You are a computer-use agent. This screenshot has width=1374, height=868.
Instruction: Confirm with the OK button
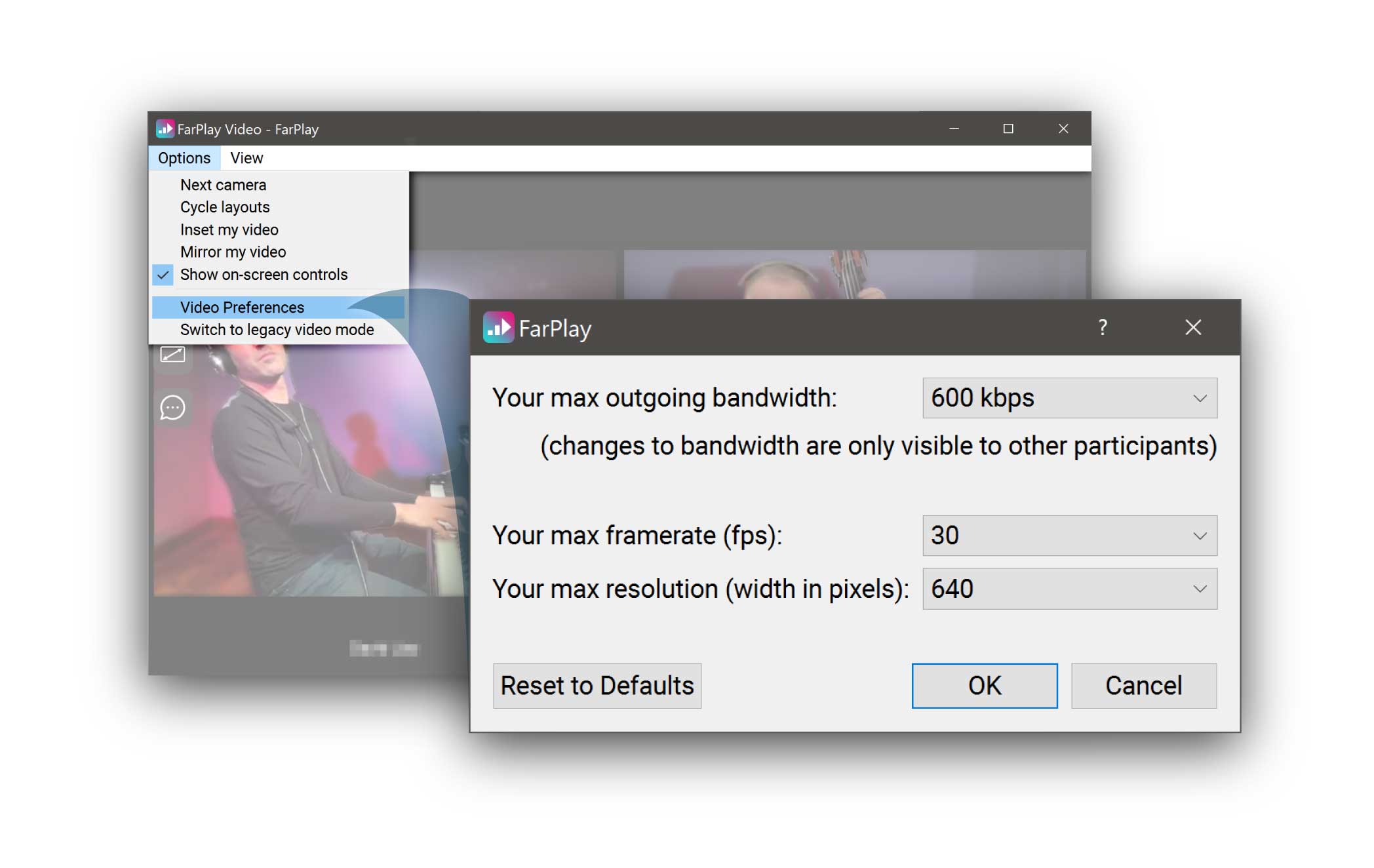(x=985, y=686)
